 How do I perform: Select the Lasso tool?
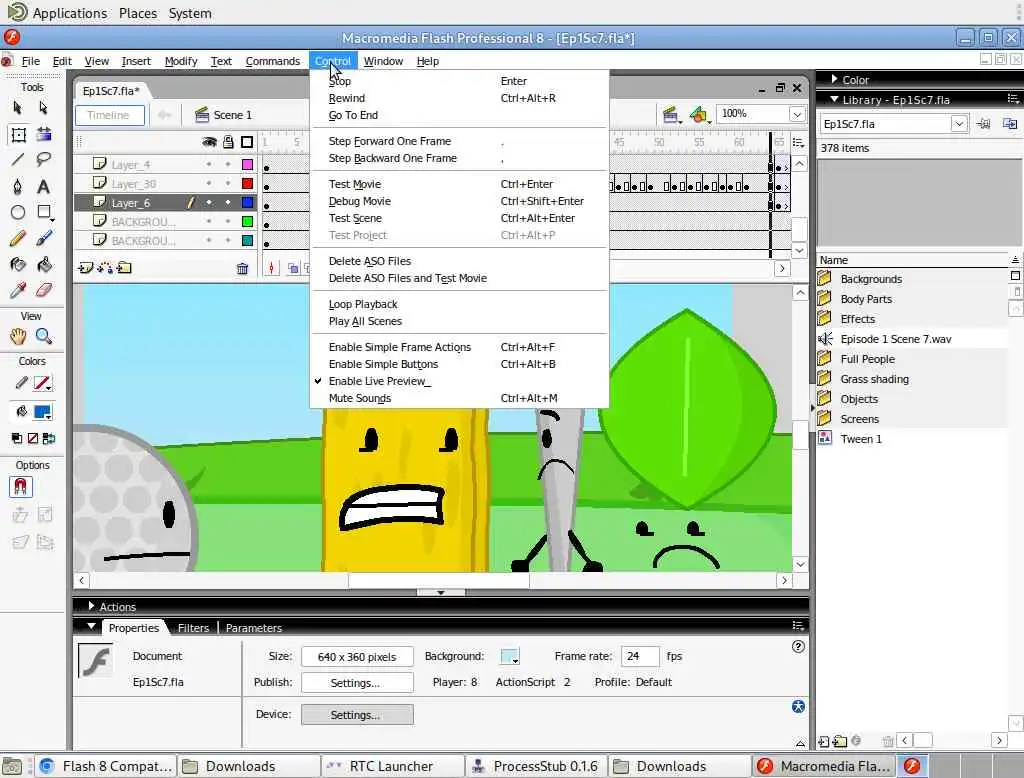43,159
